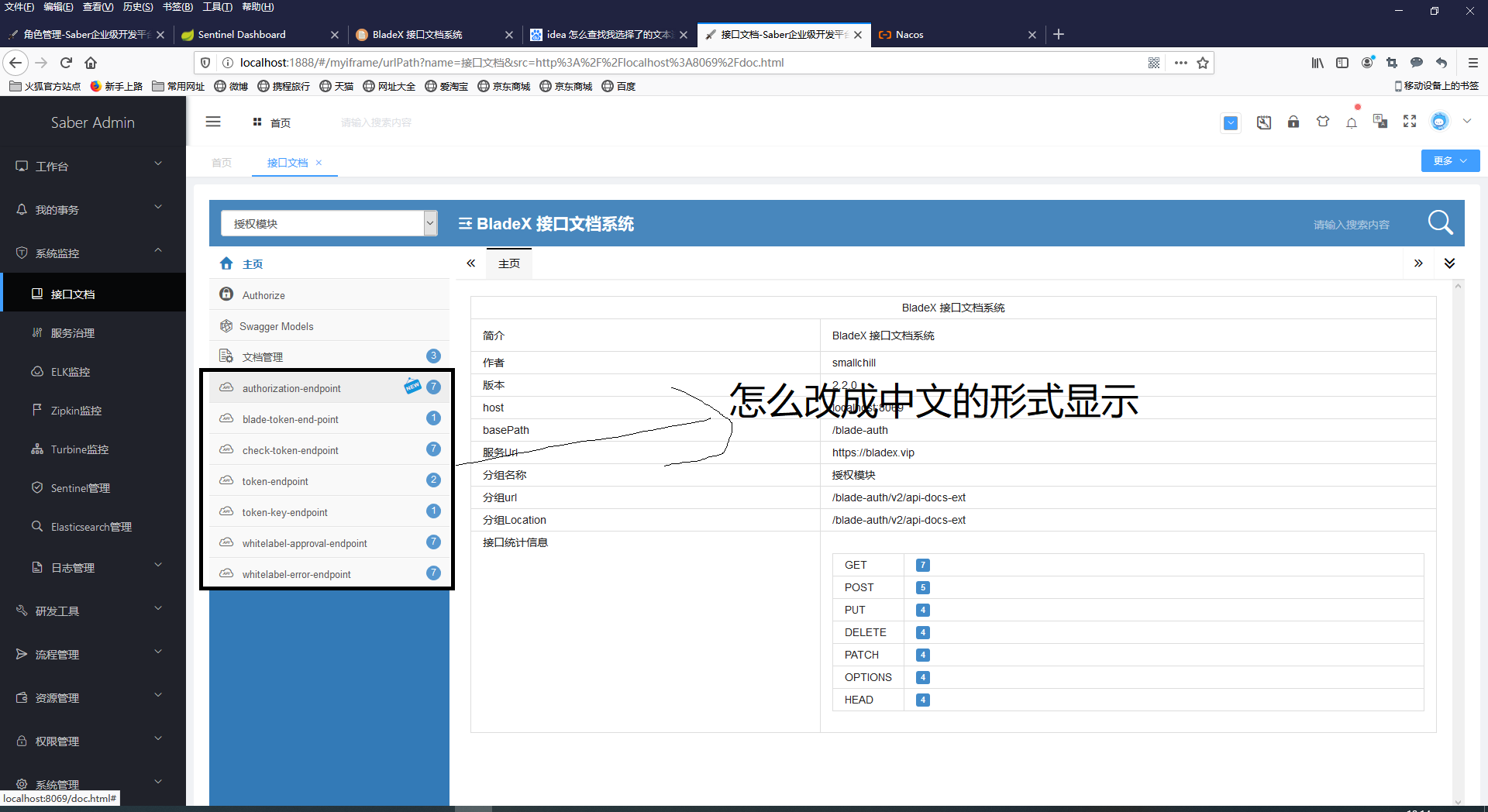The height and width of the screenshot is (812, 1488).
Task: Click the home icon beside 主页
Action: [226, 263]
